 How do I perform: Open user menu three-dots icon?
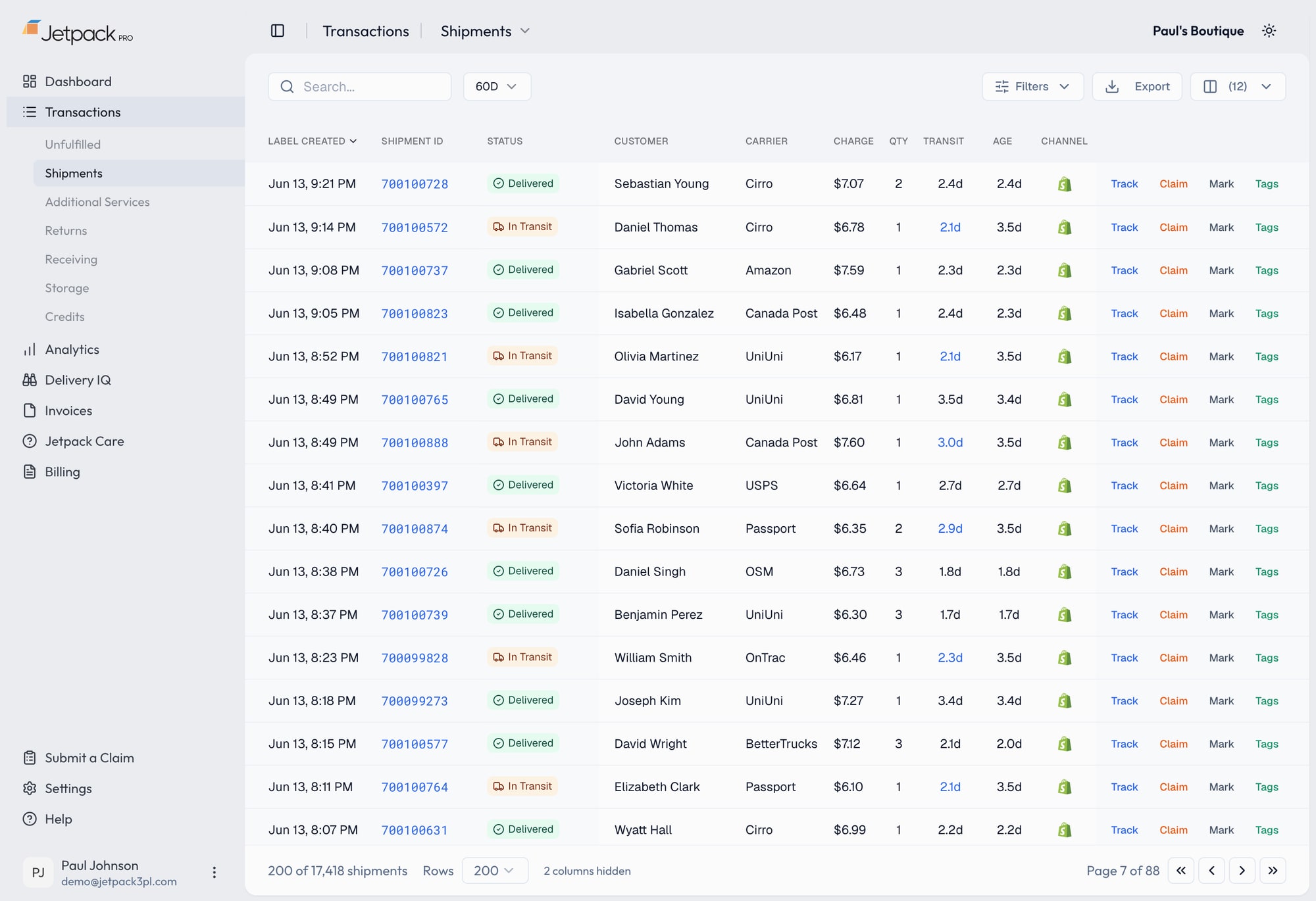click(x=214, y=873)
